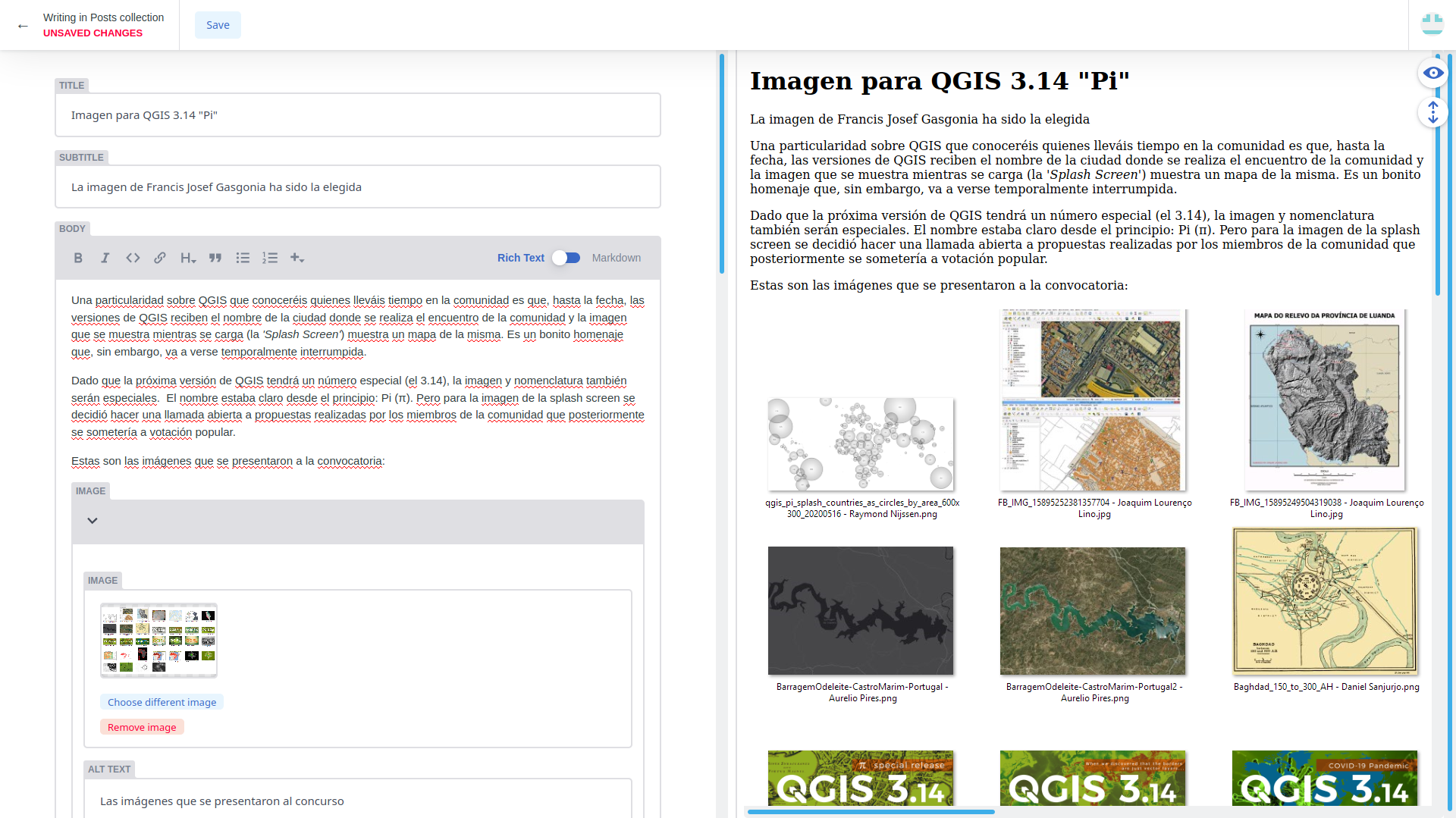Insert a link with chain icon
Image resolution: width=1456 pixels, height=818 pixels.
160,258
